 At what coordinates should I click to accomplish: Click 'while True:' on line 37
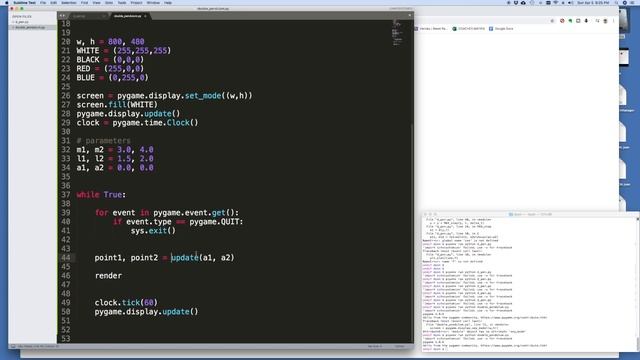[101, 195]
